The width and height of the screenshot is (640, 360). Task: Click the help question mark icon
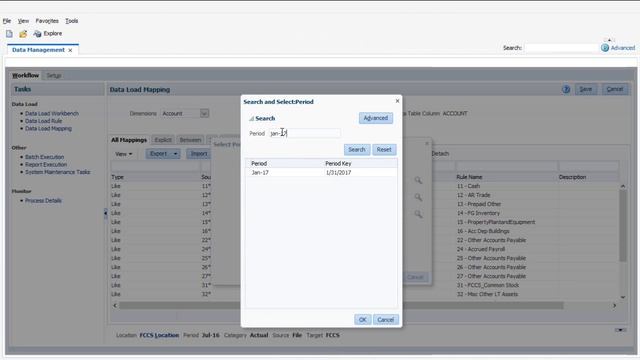pos(566,89)
